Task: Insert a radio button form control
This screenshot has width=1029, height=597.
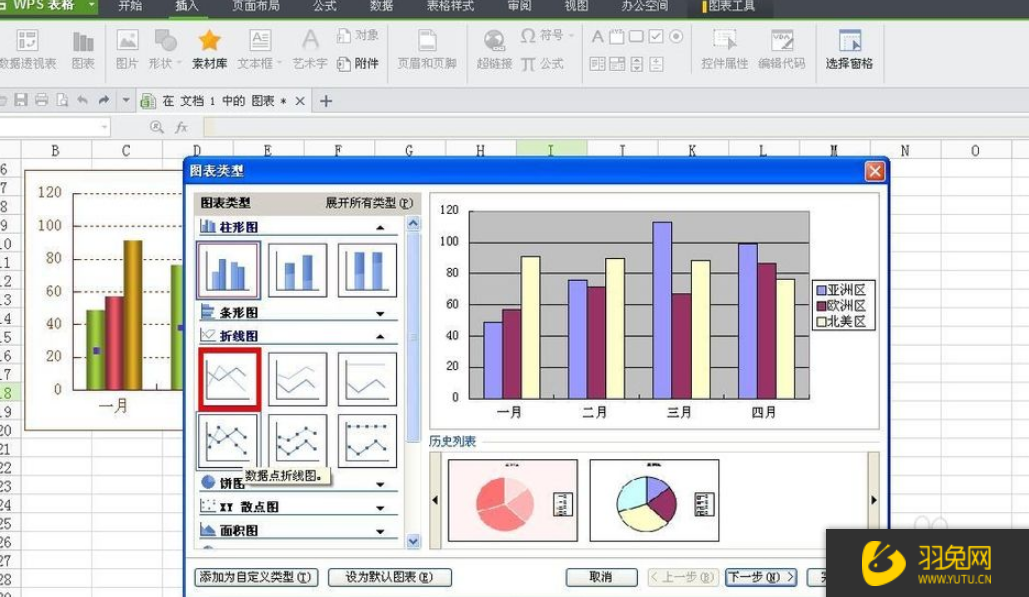Action: point(676,37)
